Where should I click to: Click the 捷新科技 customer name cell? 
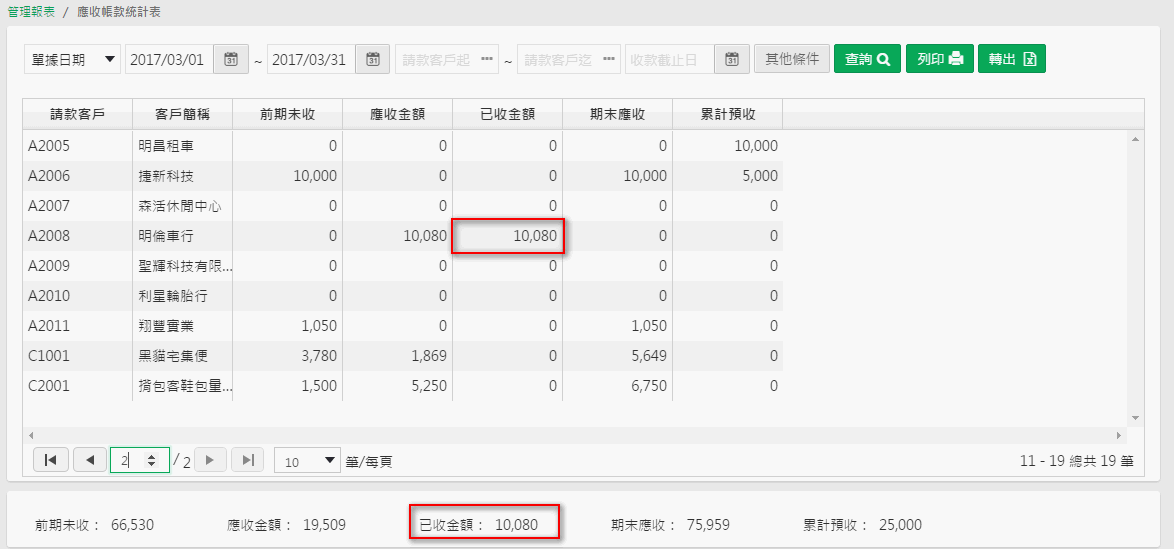point(182,176)
